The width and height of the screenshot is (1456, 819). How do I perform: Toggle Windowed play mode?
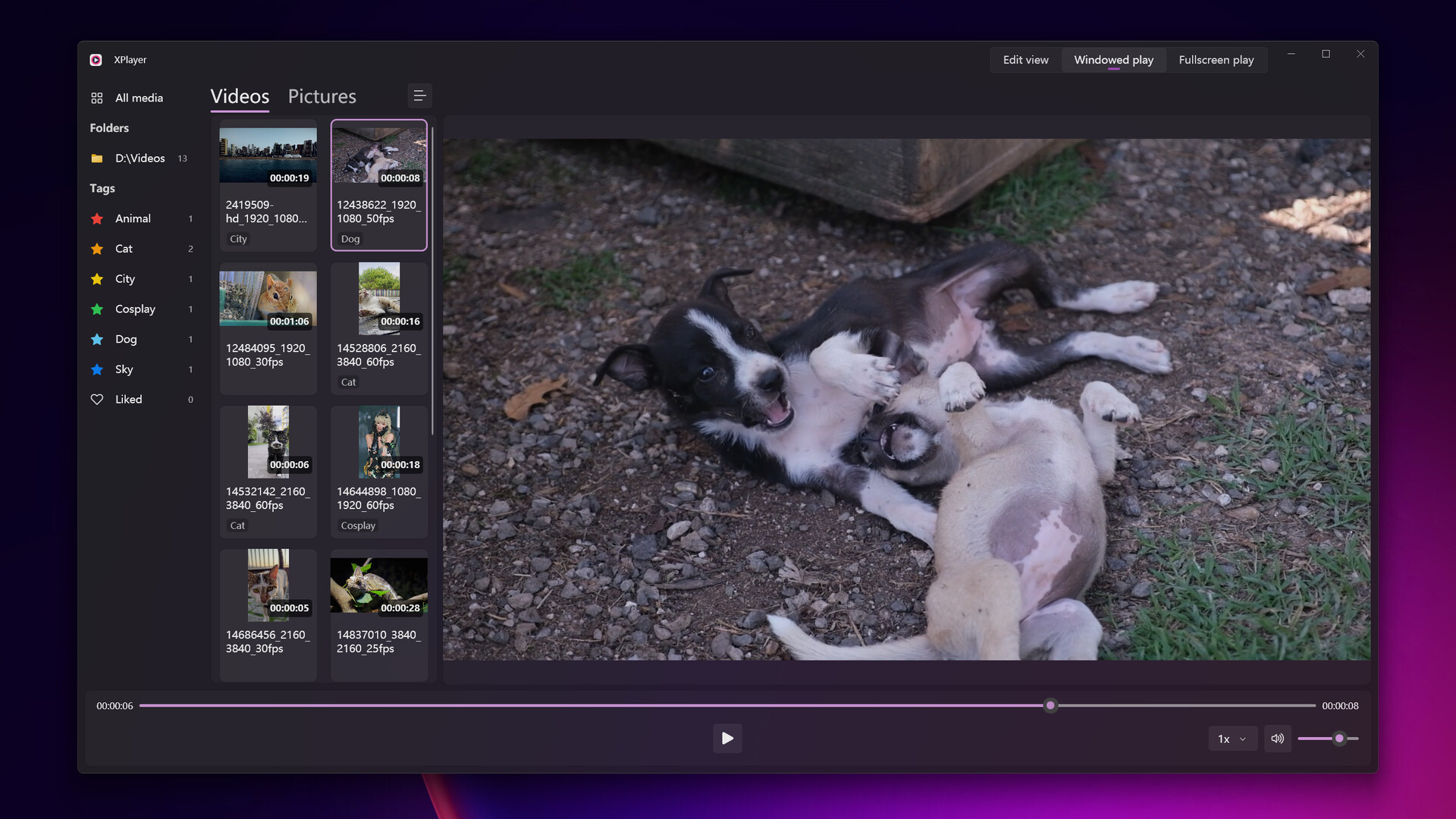click(1113, 59)
